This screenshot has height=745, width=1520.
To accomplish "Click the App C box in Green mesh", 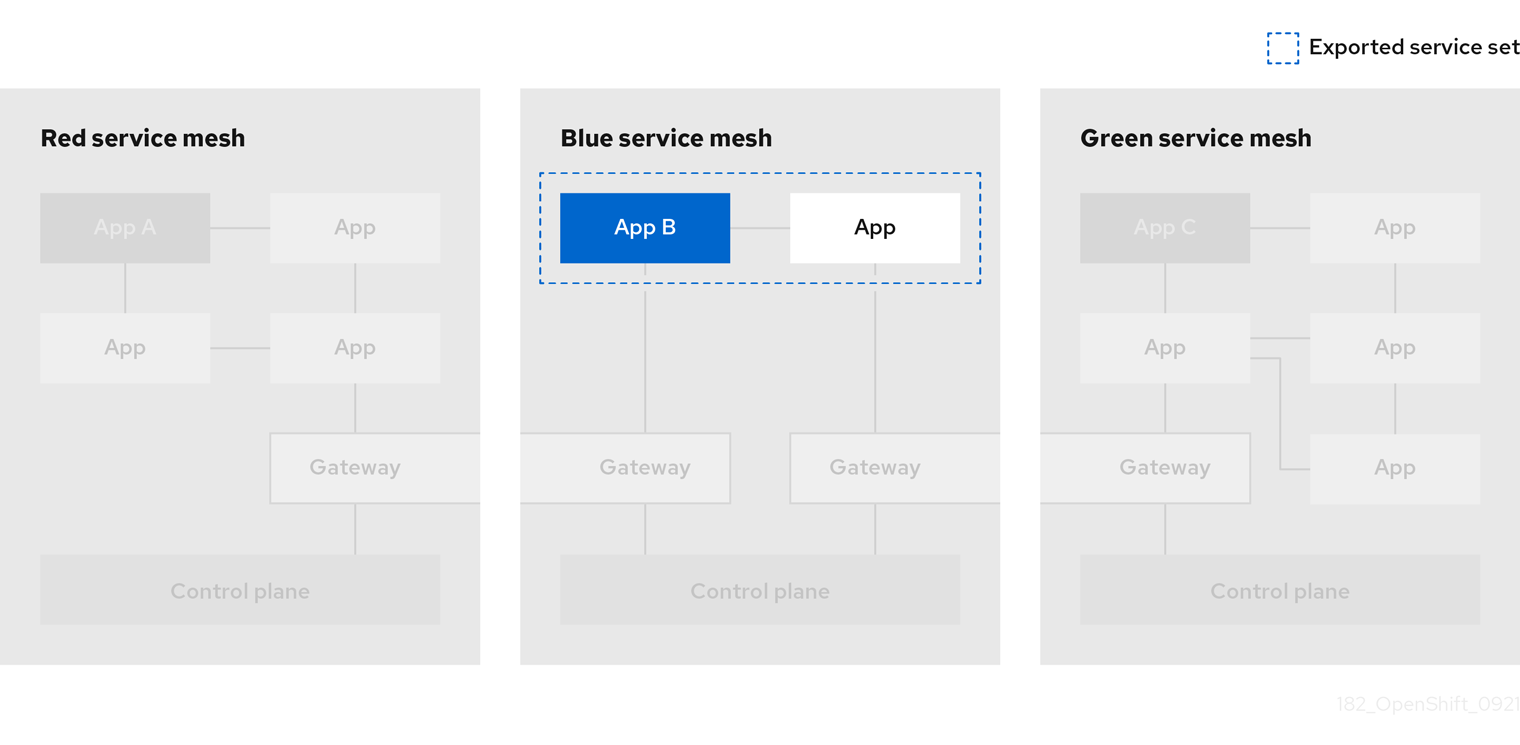I will (x=1165, y=228).
